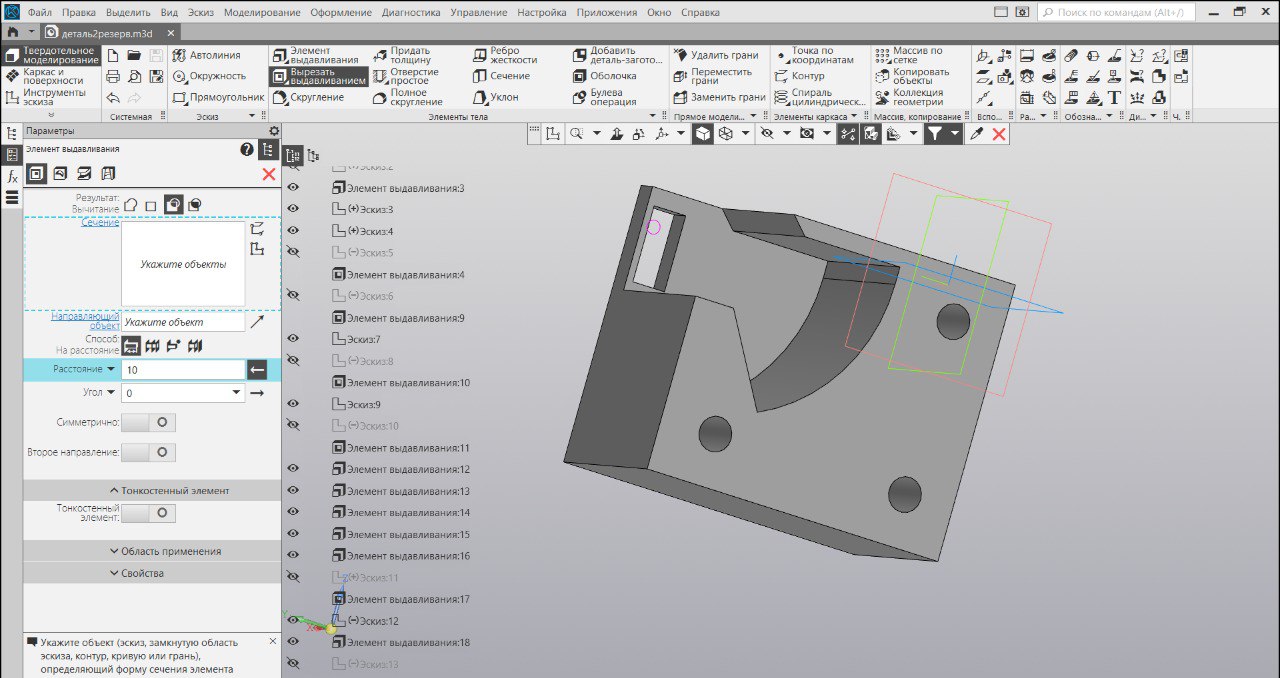Select the Автолиния sketch tool
The height and width of the screenshot is (678, 1280).
pyautogui.click(x=206, y=55)
